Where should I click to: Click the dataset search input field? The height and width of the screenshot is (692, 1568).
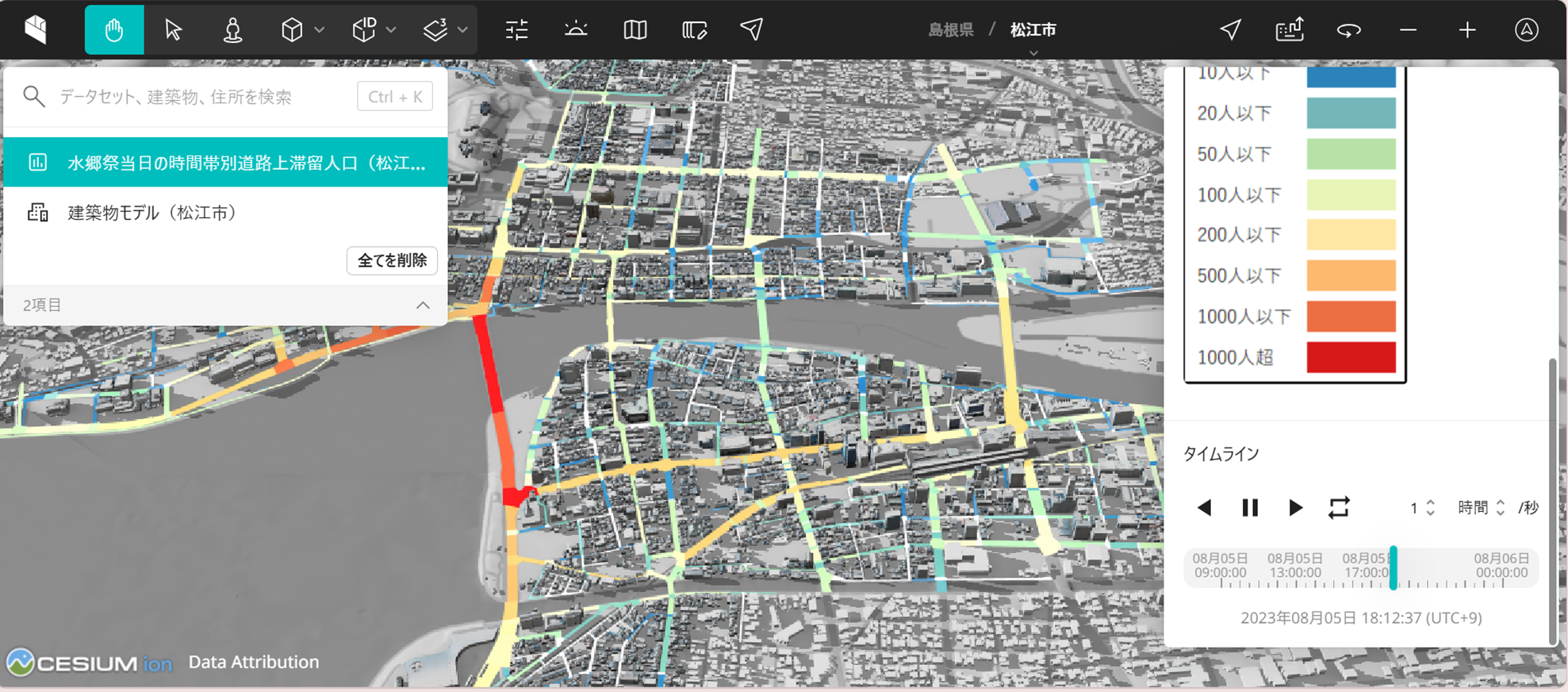pos(202,97)
